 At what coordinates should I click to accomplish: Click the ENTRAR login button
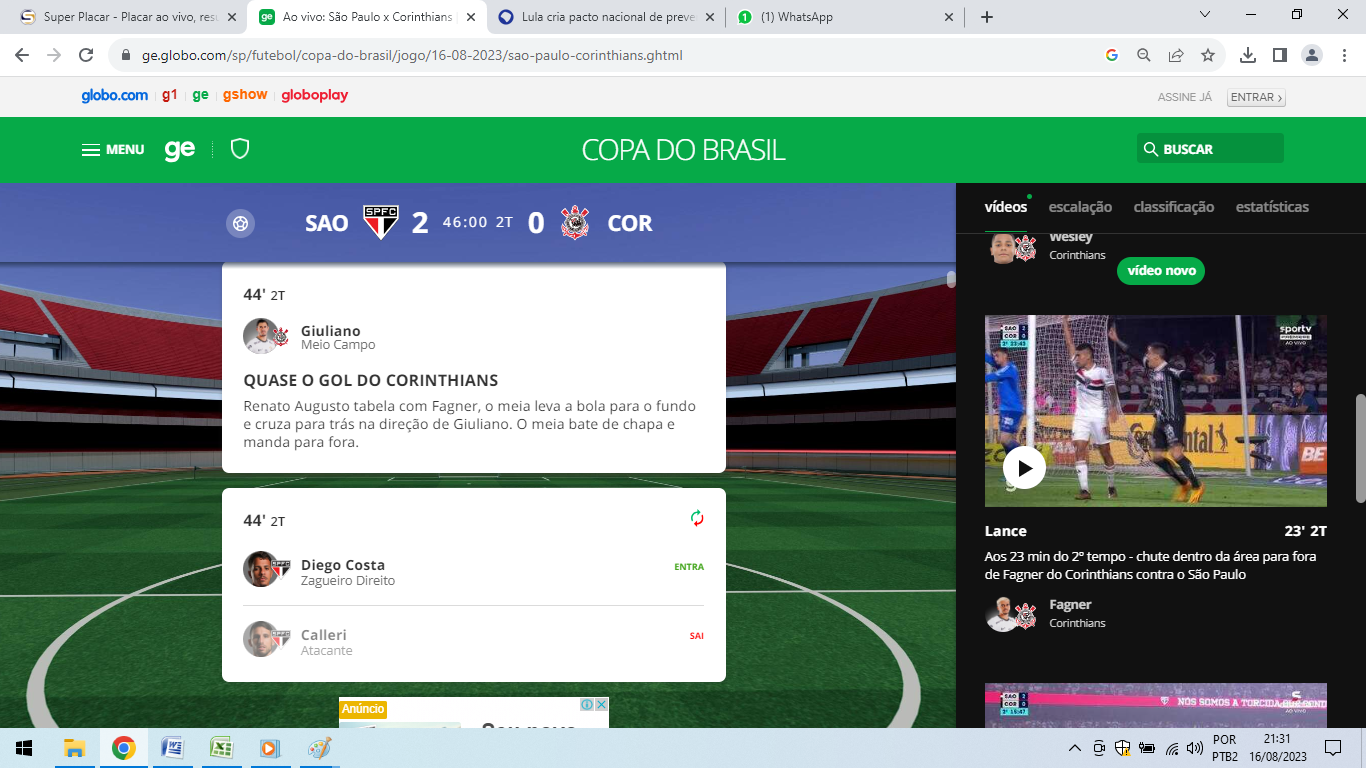click(1257, 97)
